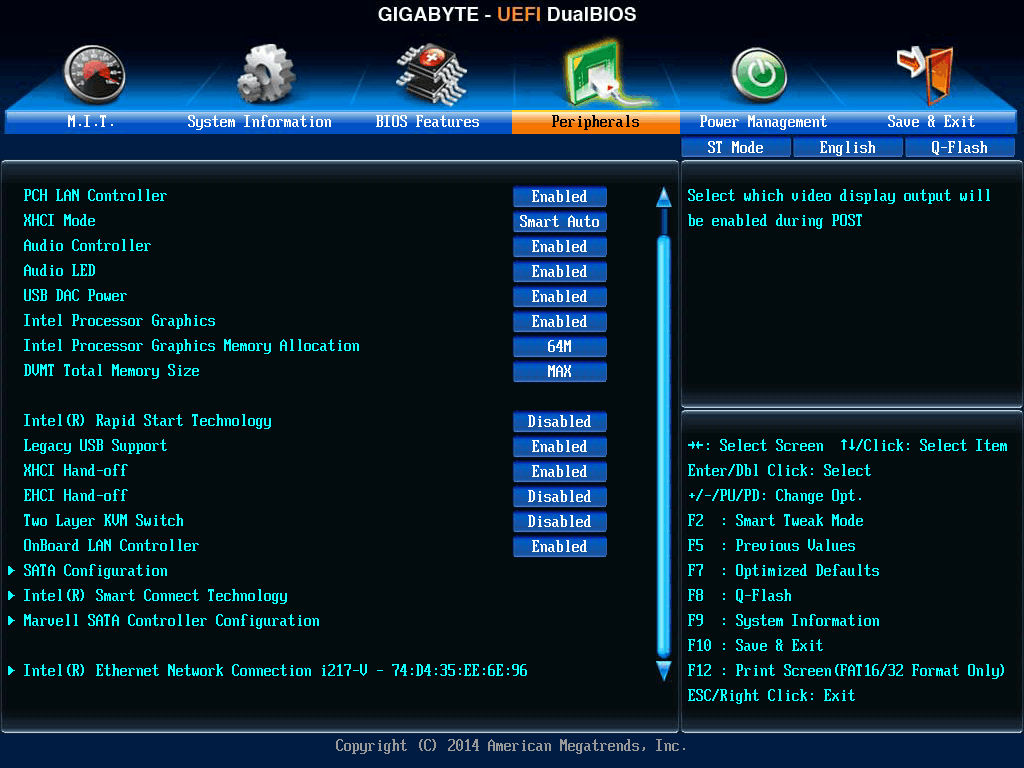Image resolution: width=1024 pixels, height=768 pixels.
Task: Select Two Layer KVM Switch label
Action: coord(104,520)
